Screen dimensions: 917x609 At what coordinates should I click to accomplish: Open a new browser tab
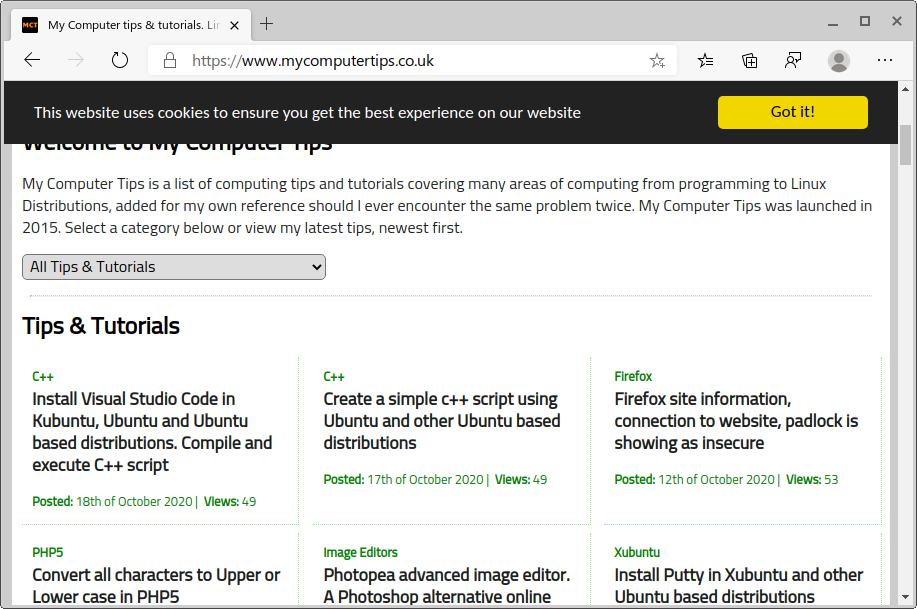pos(267,24)
